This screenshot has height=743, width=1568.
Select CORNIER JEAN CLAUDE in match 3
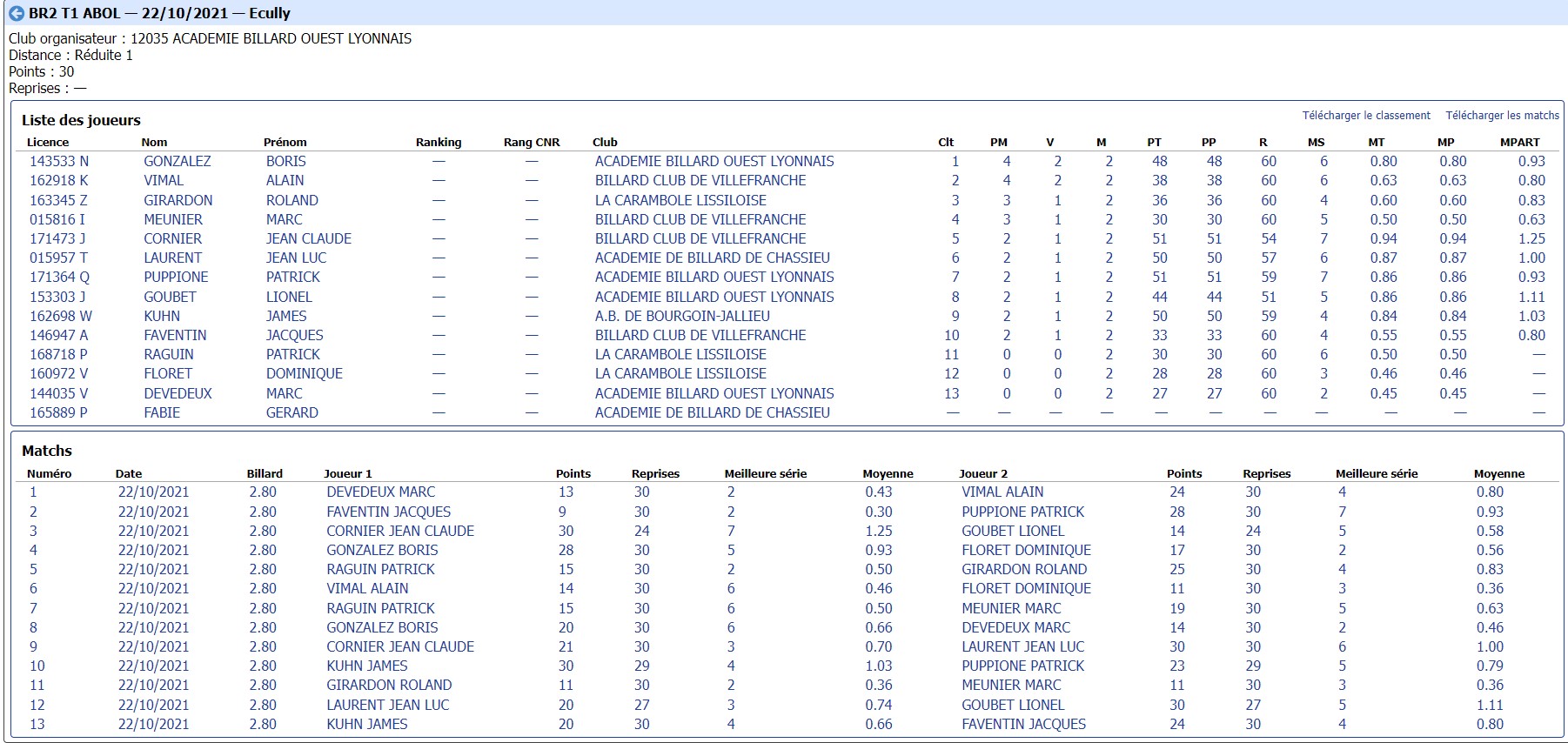pyautogui.click(x=400, y=531)
